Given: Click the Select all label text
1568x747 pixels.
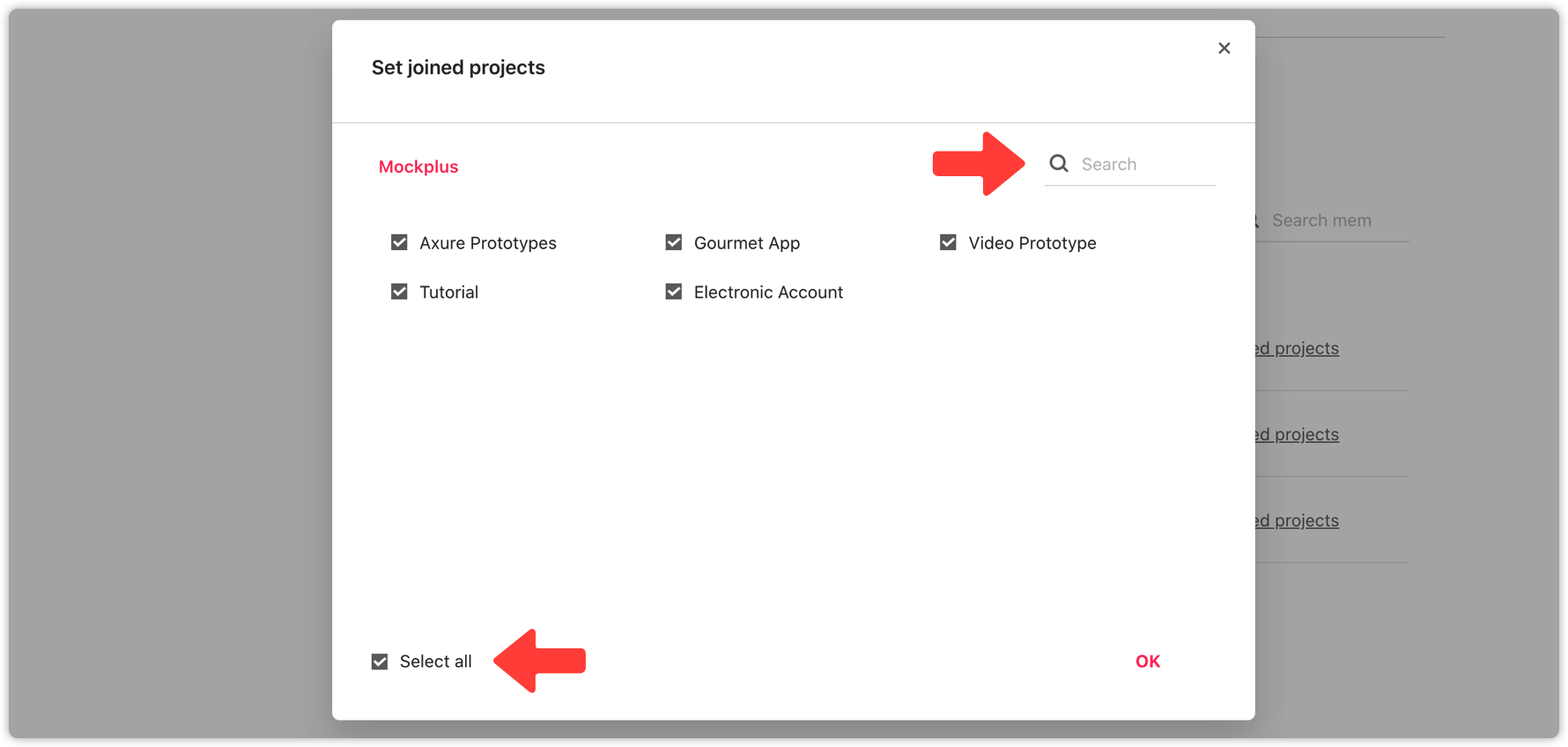Looking at the screenshot, I should 436,662.
